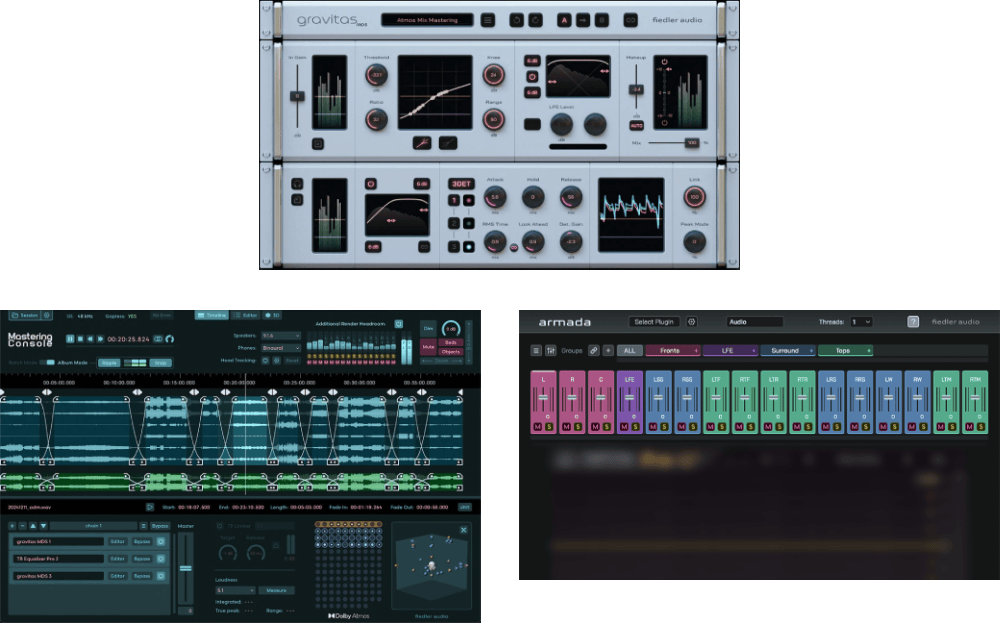Adjust the gravitas Threshold knob
The image size is (1000, 623).
tap(376, 75)
